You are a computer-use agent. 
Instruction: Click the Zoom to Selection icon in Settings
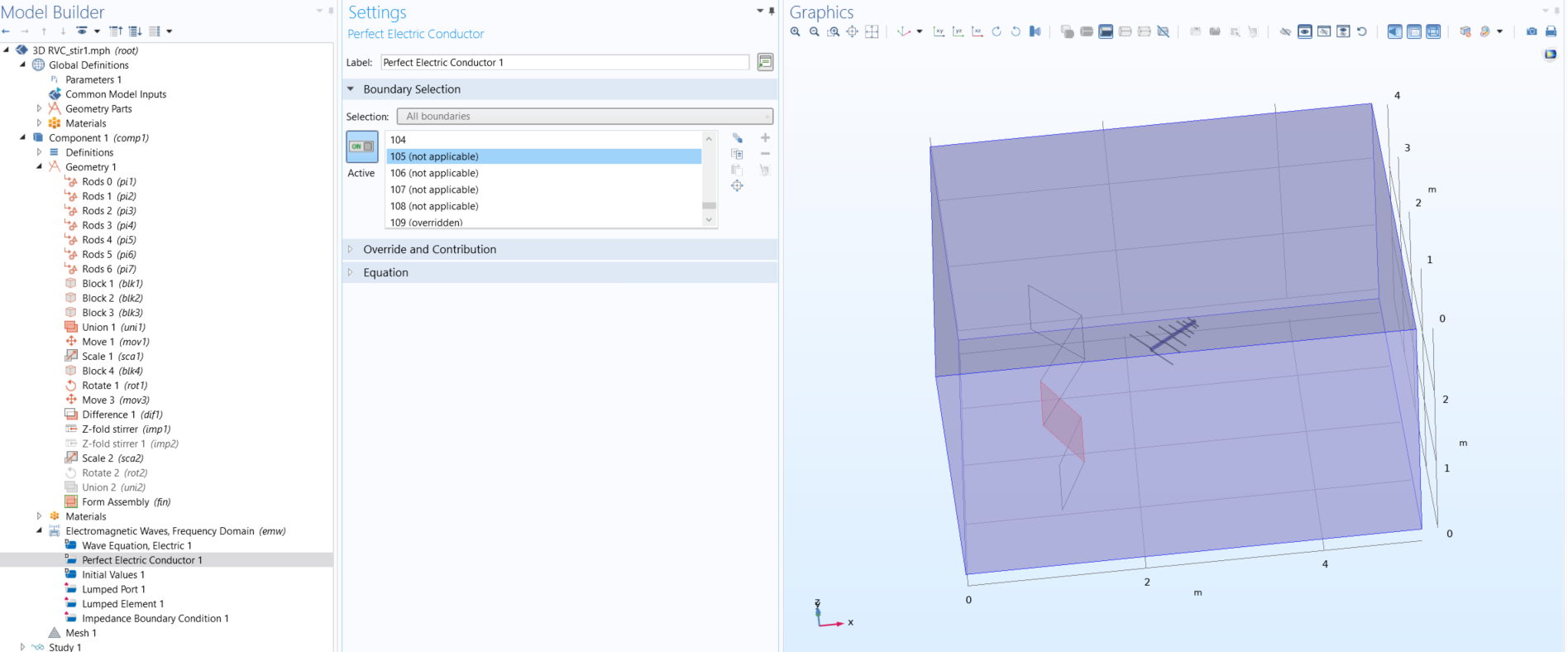(x=737, y=186)
